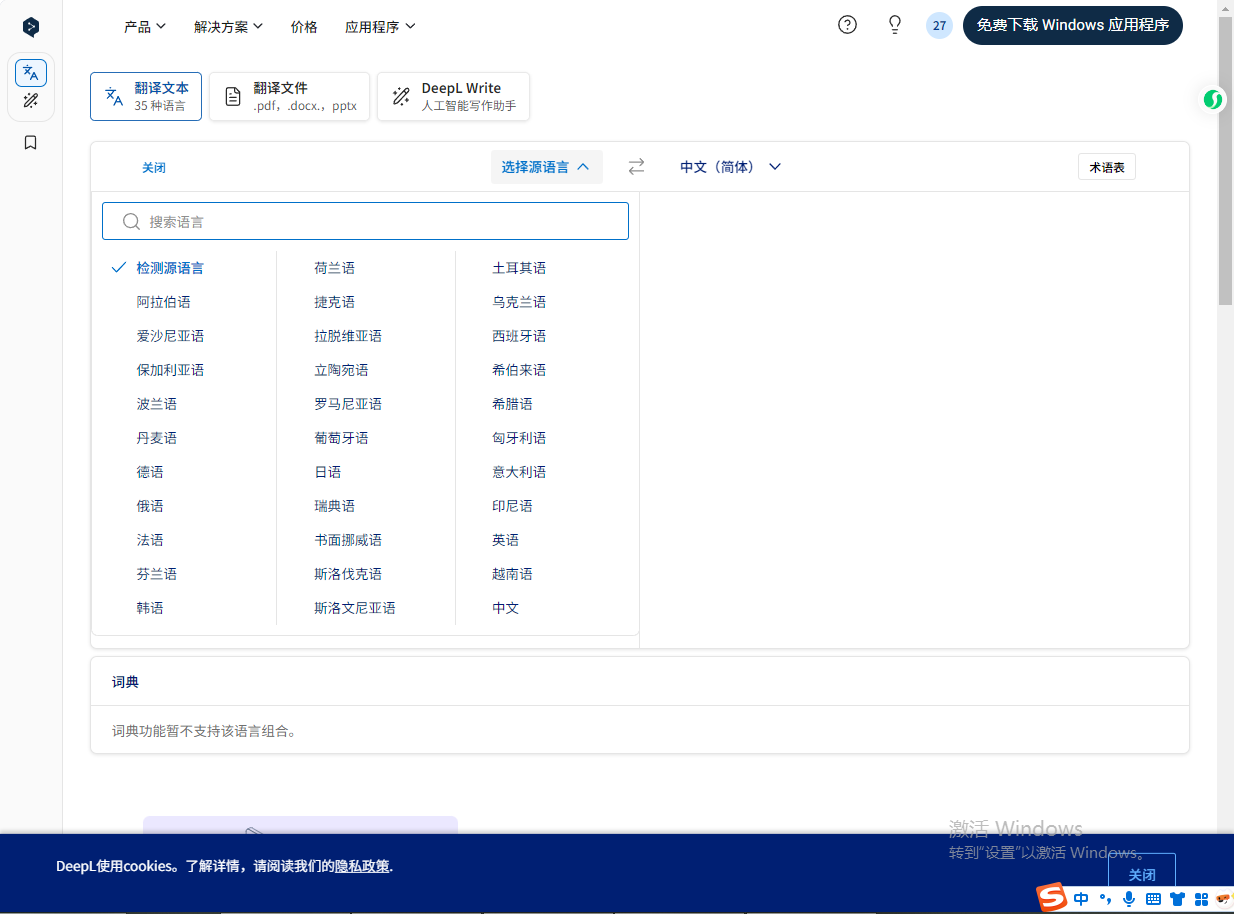The width and height of the screenshot is (1234, 914).
Task: Click the swap languages arrows icon
Action: (x=636, y=167)
